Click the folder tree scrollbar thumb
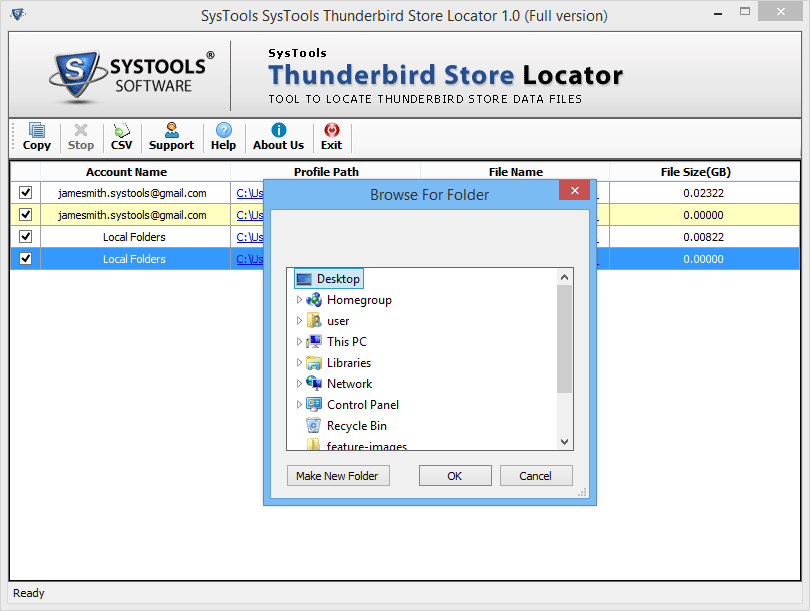Image resolution: width=810 pixels, height=611 pixels. 564,339
